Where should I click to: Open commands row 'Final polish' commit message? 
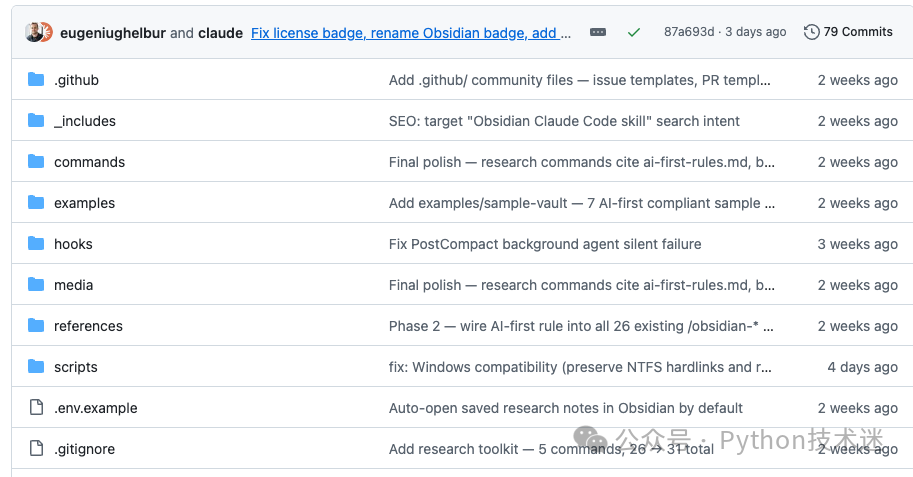tap(582, 162)
